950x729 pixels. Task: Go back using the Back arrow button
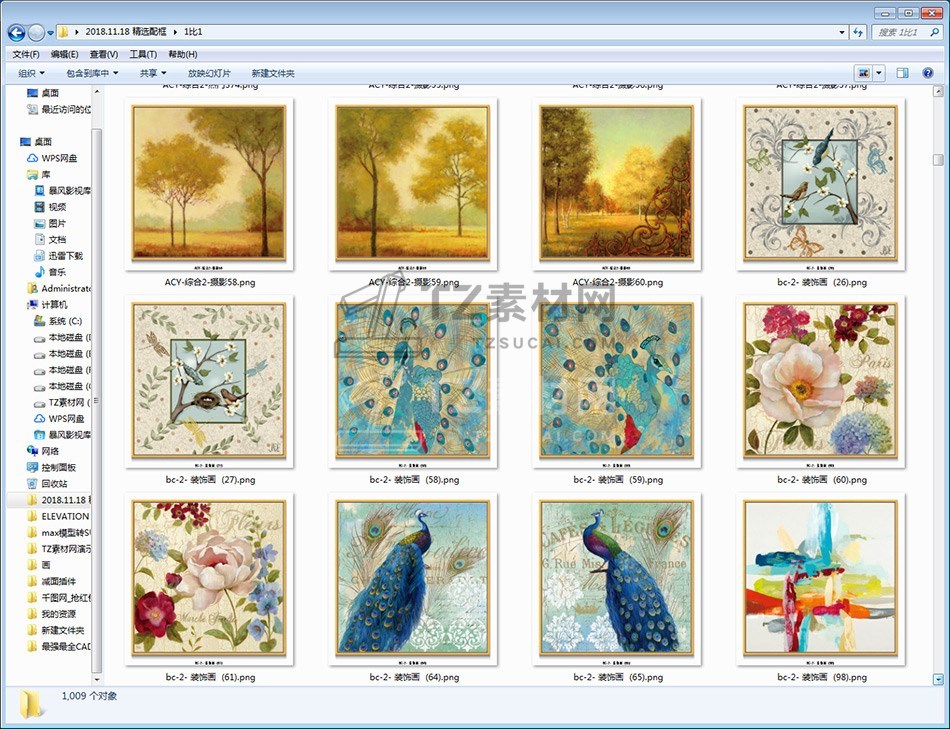click(16, 32)
